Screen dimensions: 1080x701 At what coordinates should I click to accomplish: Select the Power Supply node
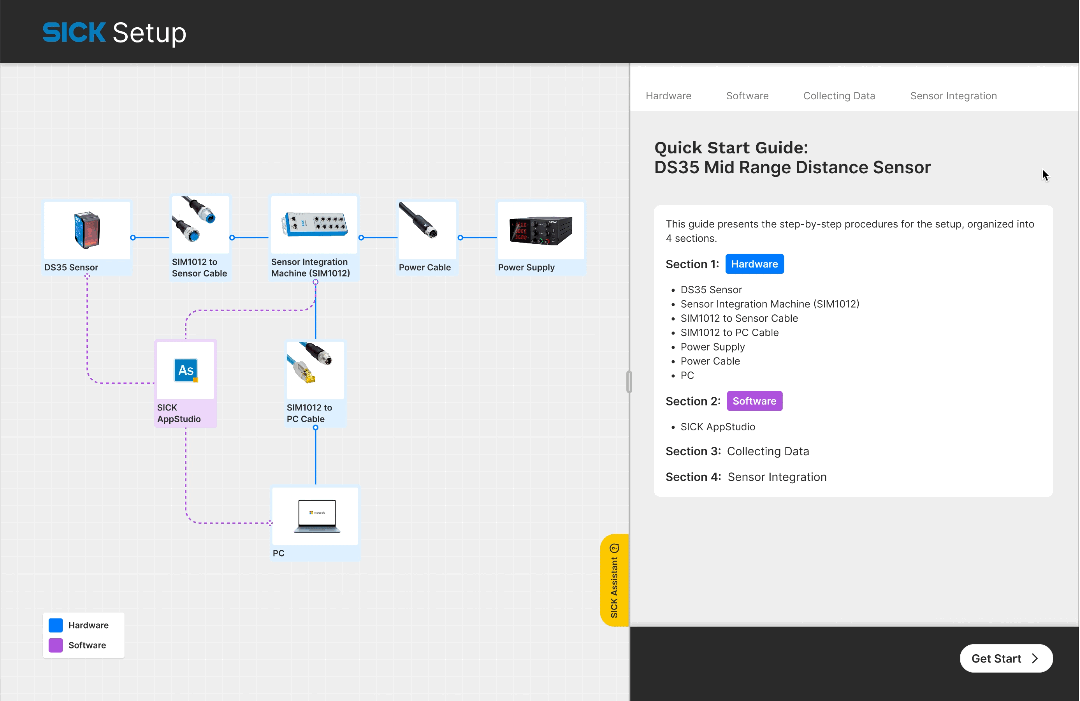[541, 238]
